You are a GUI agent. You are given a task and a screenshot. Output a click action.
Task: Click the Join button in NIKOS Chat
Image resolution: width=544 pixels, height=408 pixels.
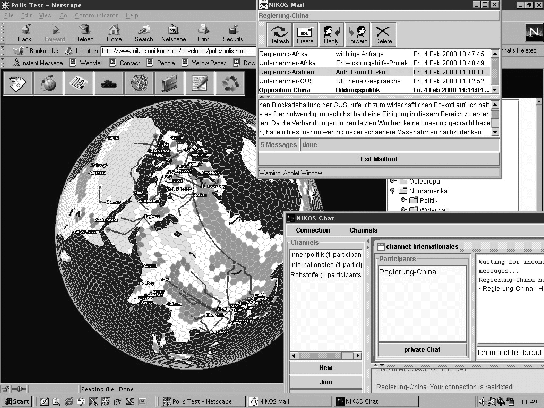coord(325,382)
